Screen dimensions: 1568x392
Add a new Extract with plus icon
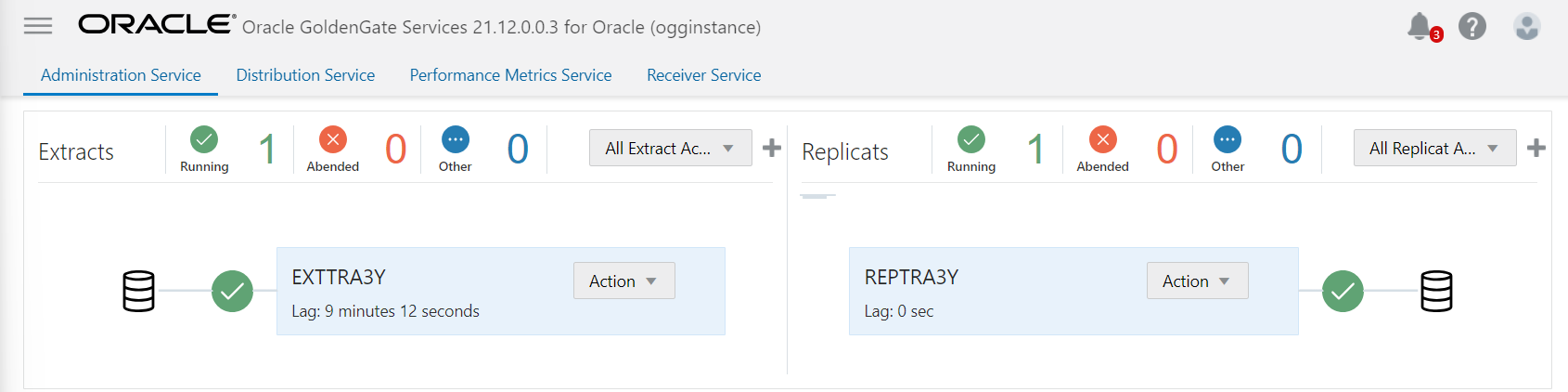(x=772, y=148)
